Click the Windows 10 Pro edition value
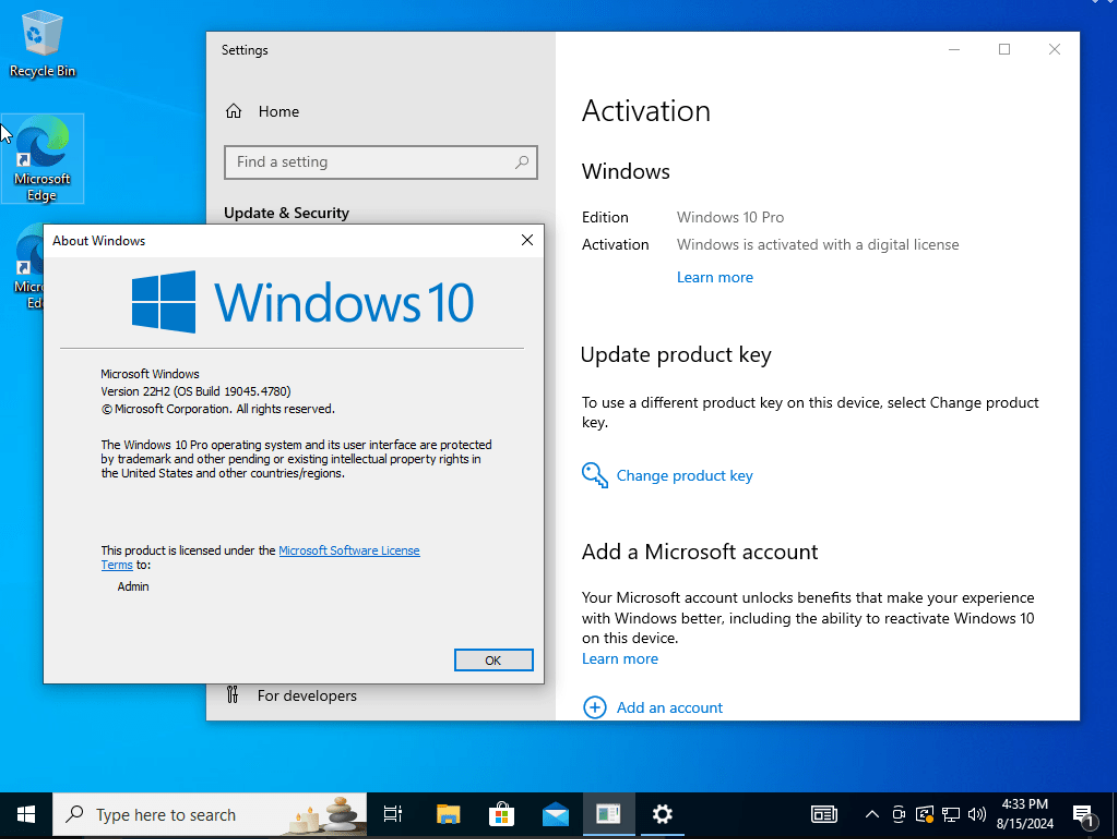Viewport: 1117px width, 839px height. click(x=730, y=217)
